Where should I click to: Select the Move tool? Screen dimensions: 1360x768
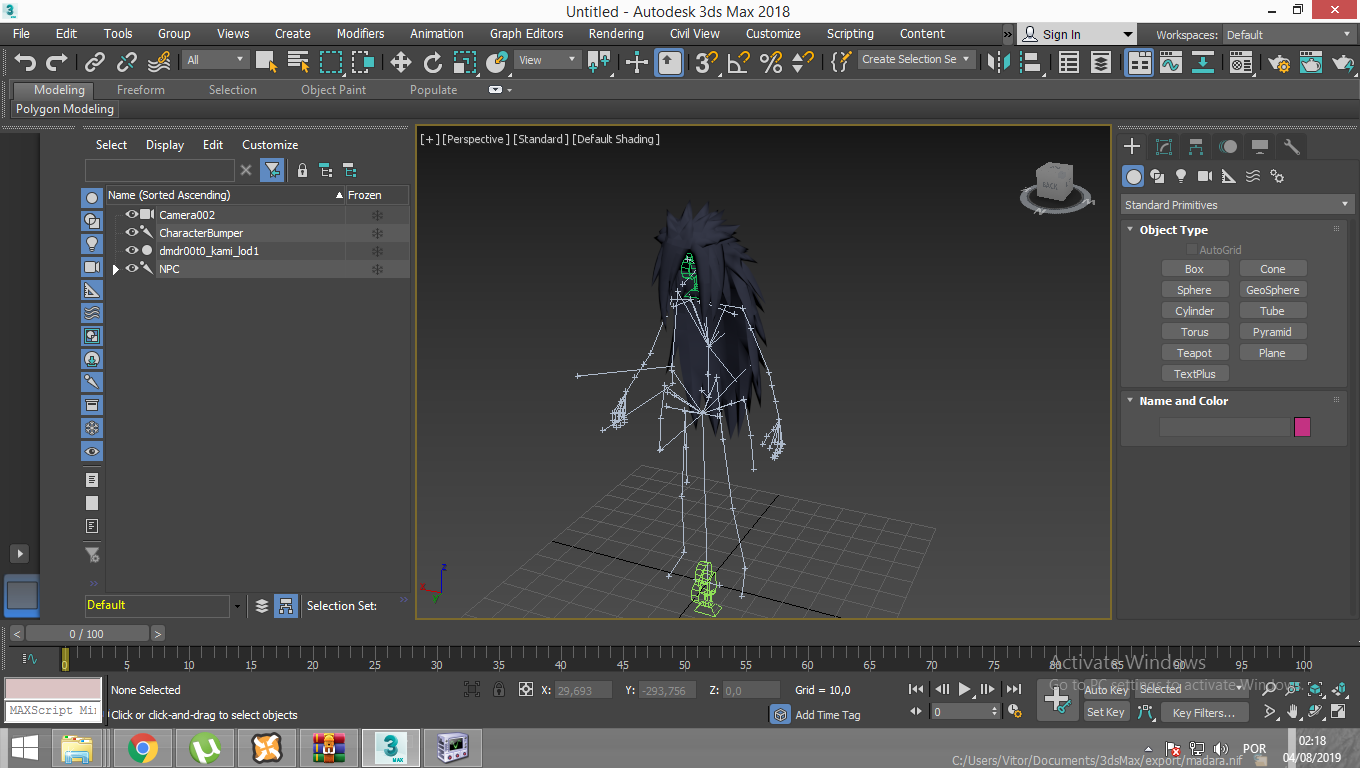pyautogui.click(x=401, y=63)
